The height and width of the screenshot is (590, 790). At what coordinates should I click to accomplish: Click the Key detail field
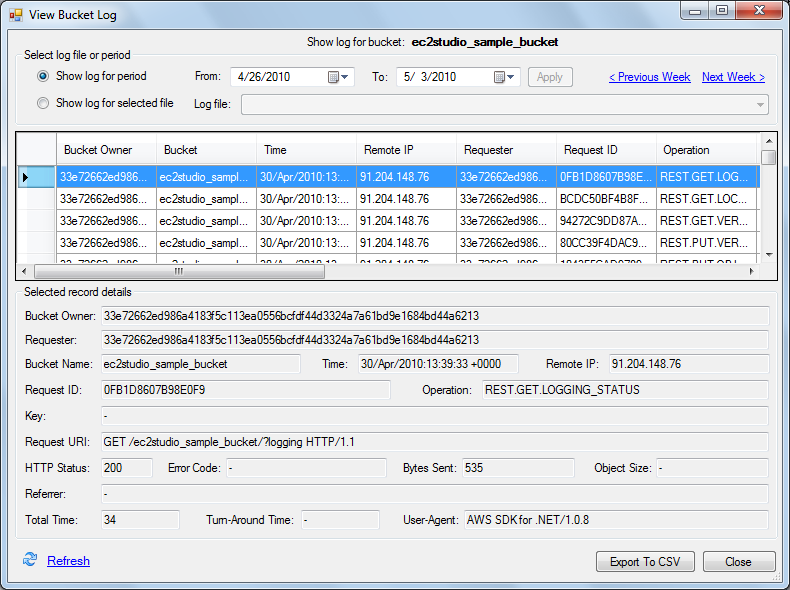click(x=435, y=416)
